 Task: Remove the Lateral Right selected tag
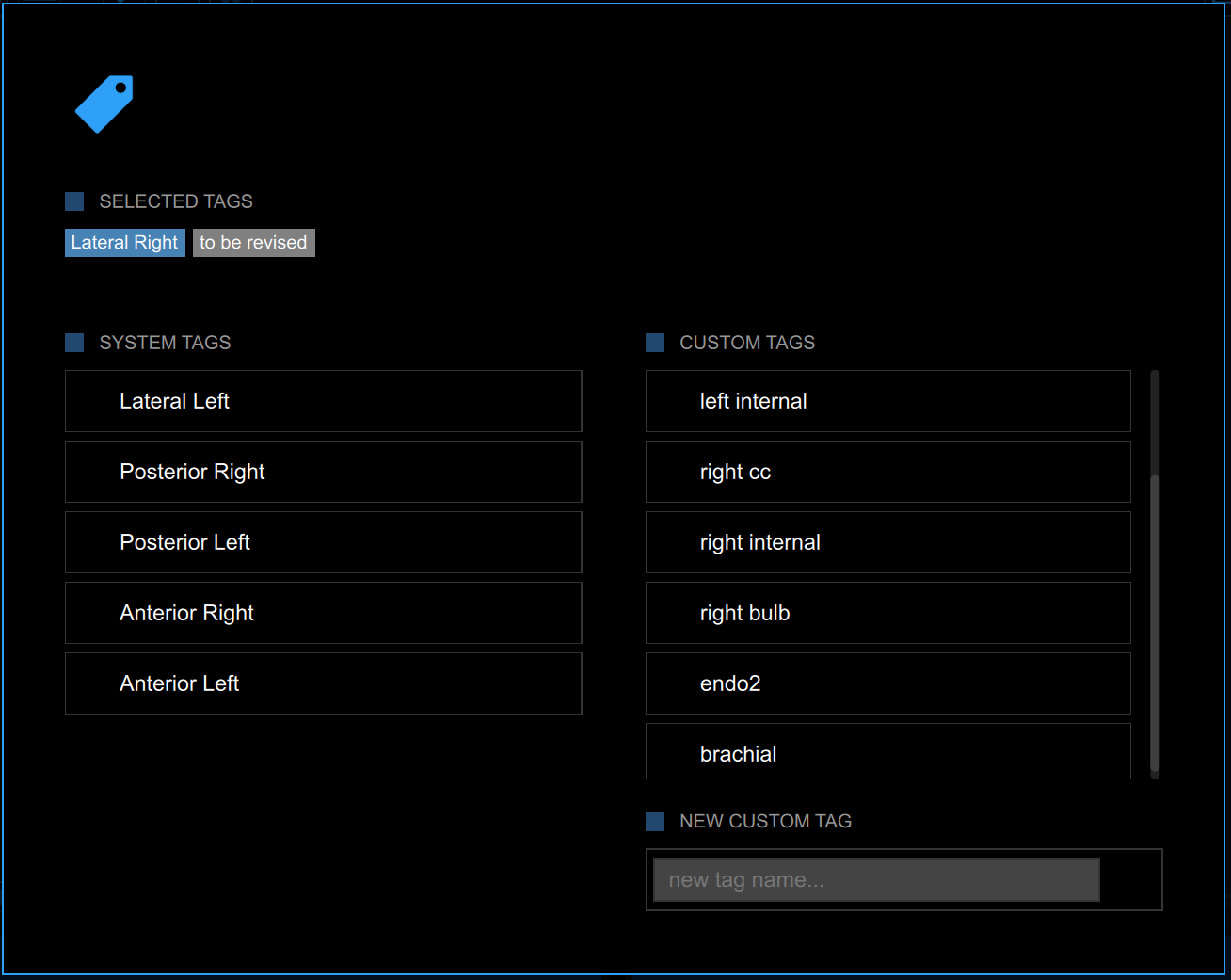pyautogui.click(x=124, y=243)
